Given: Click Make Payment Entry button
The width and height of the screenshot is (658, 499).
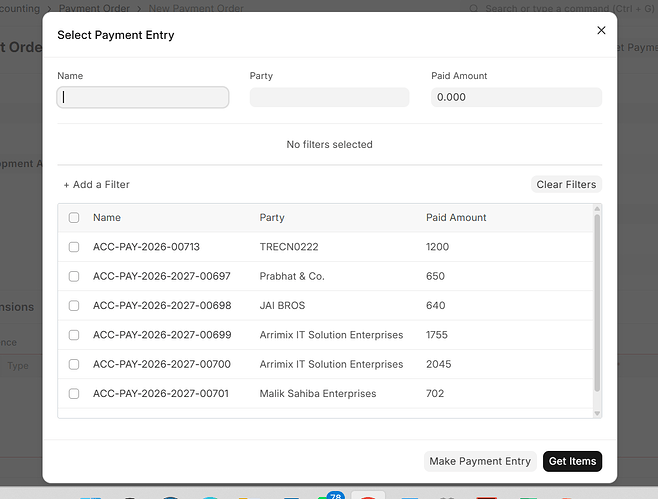Looking at the screenshot, I should (480, 461).
